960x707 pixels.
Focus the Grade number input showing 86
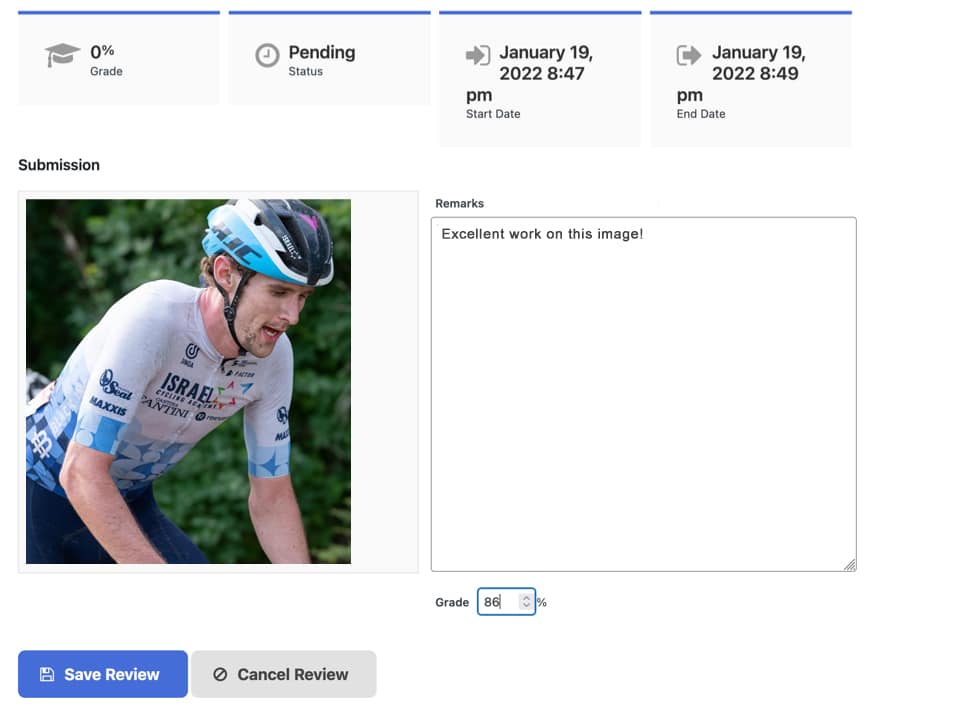point(498,602)
